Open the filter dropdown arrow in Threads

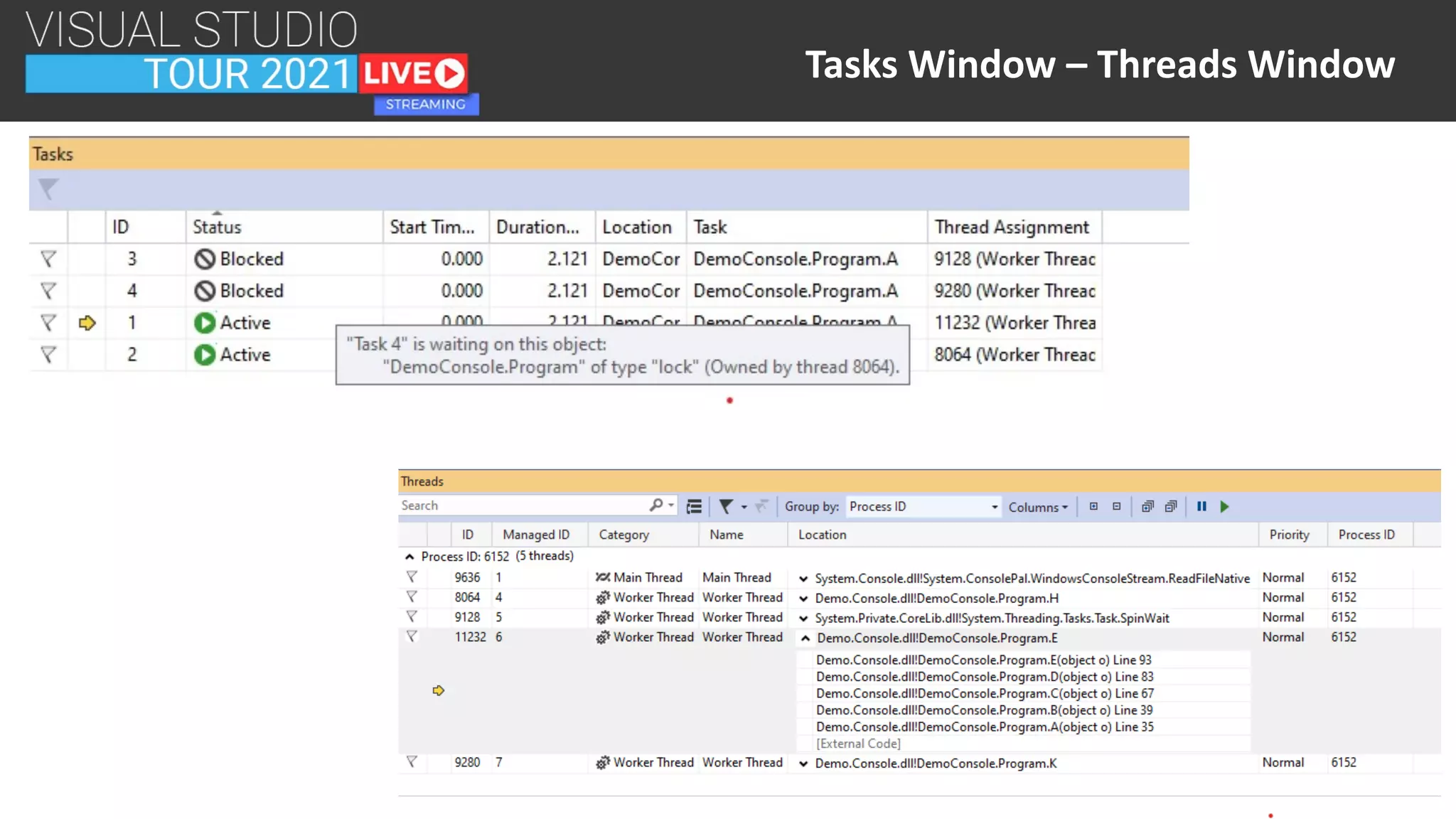pos(744,507)
